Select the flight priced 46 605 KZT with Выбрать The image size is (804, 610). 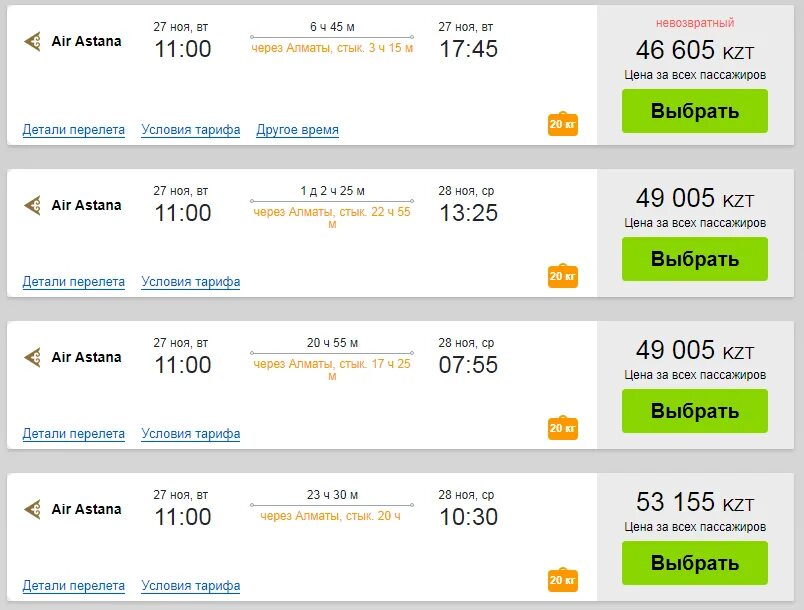click(x=695, y=111)
